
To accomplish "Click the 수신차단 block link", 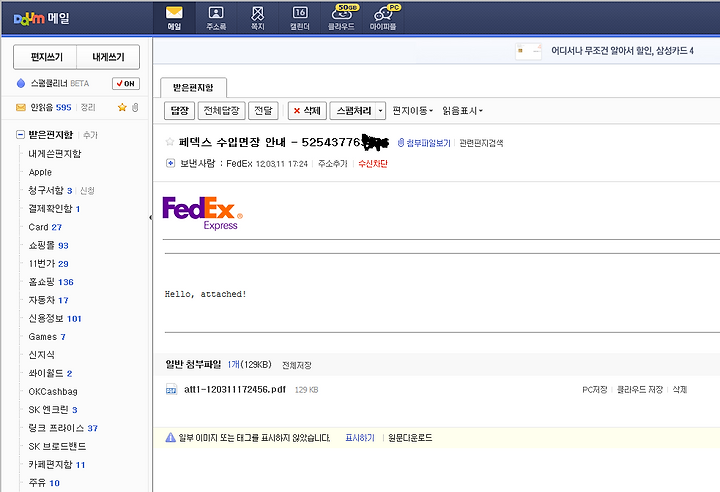I will tap(373, 164).
